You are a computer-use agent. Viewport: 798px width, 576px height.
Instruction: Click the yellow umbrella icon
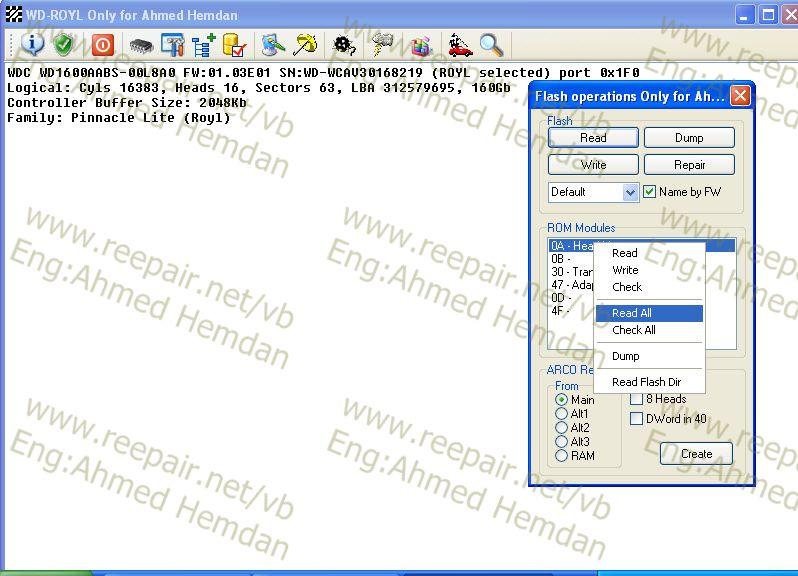304,45
